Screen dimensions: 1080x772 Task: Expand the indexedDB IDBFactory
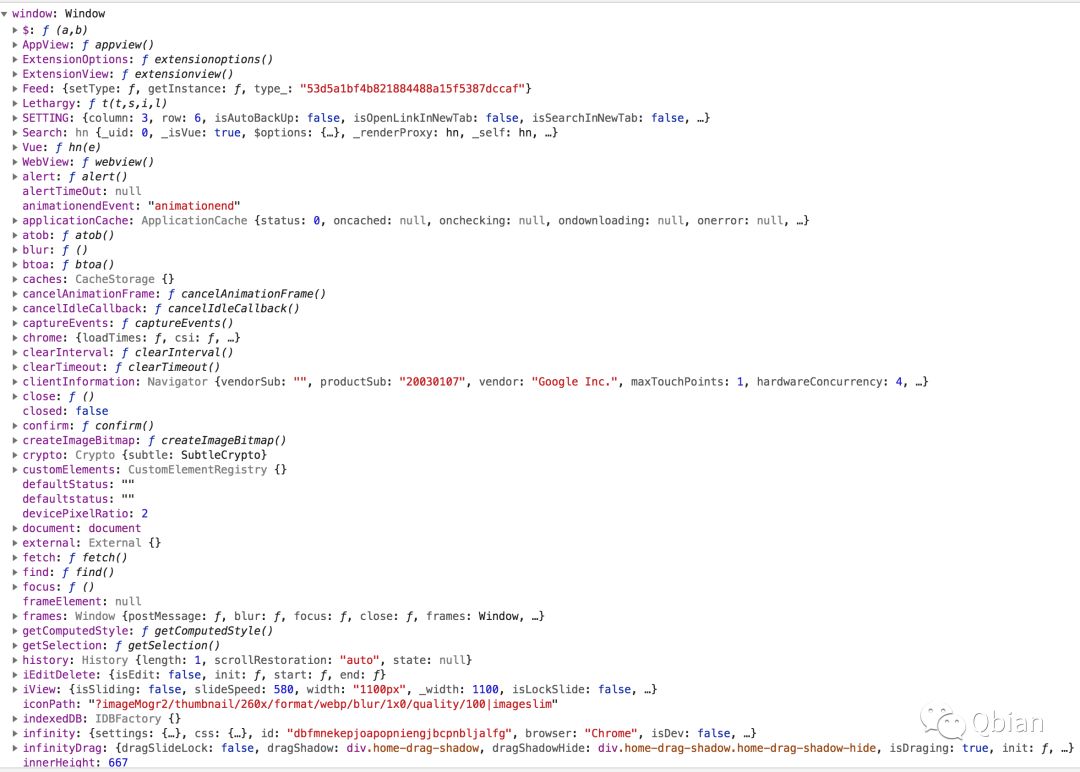(14, 719)
